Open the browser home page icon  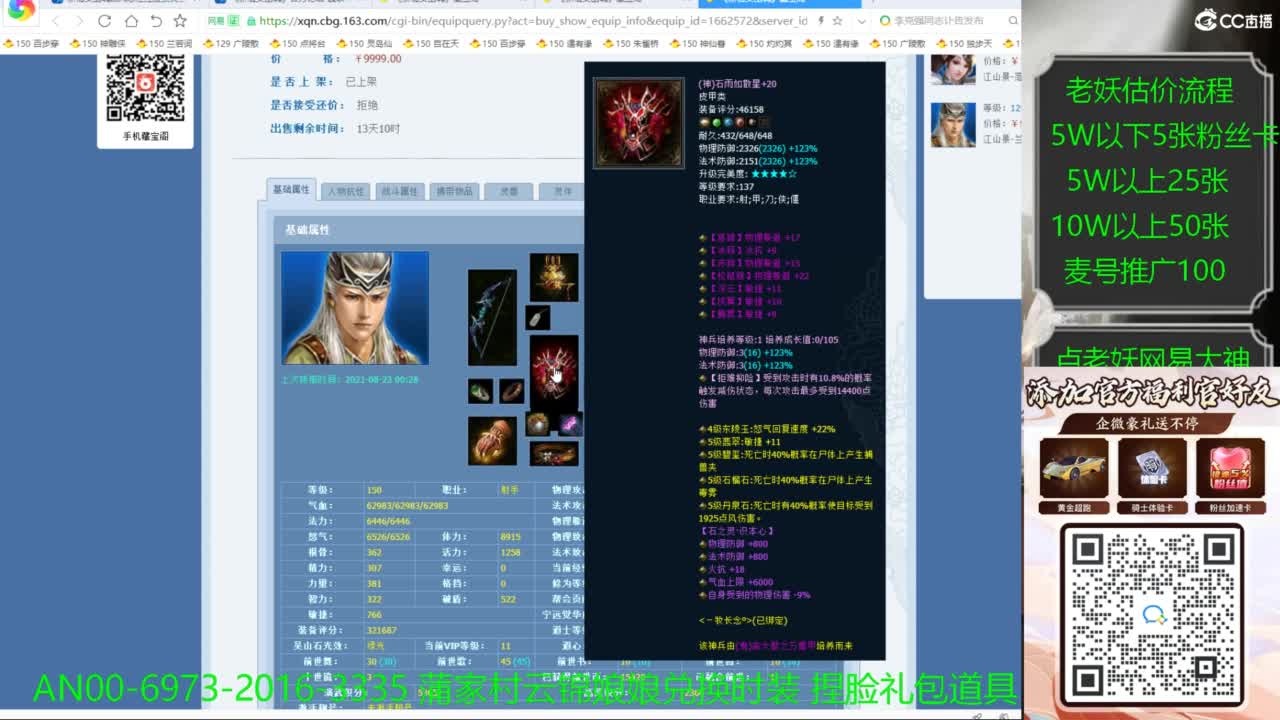[131, 21]
